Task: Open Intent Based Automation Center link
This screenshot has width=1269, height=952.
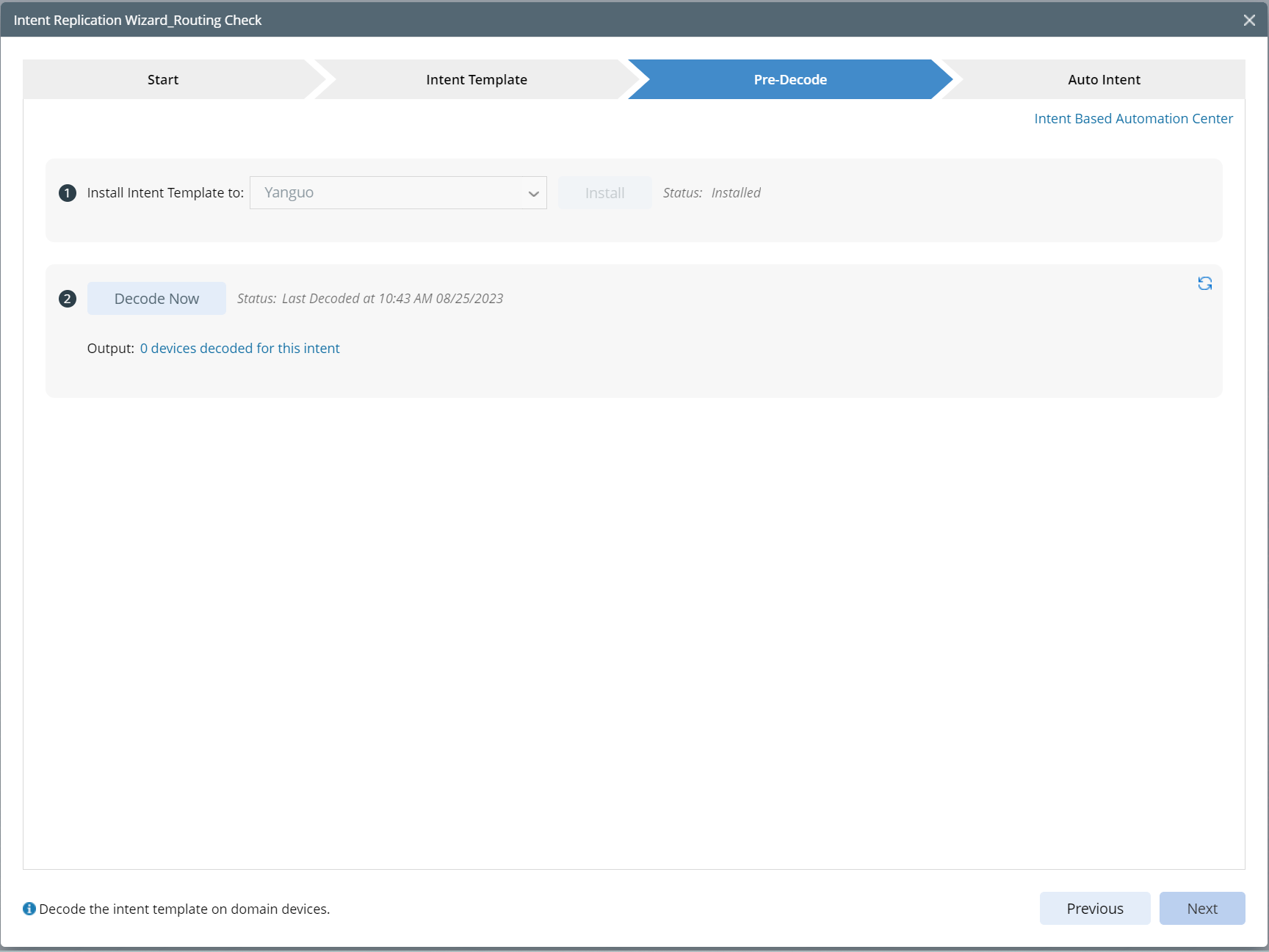Action: tap(1132, 118)
